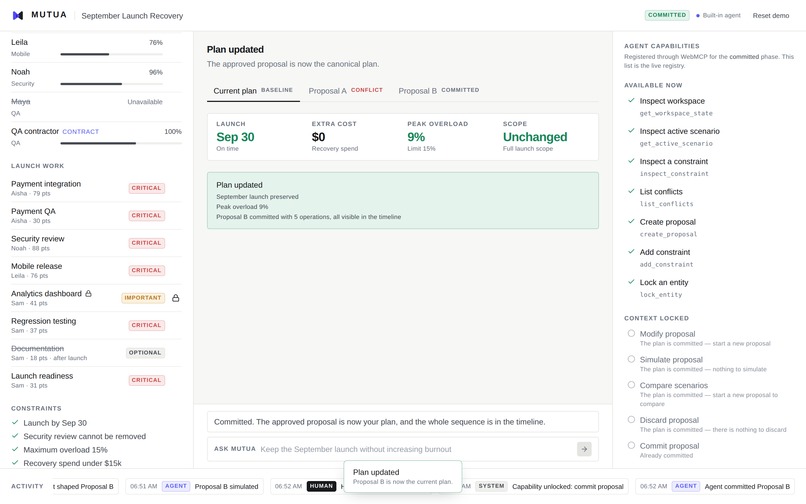Click the $0 extra cost value
This screenshot has width=806, height=504.
(318, 137)
